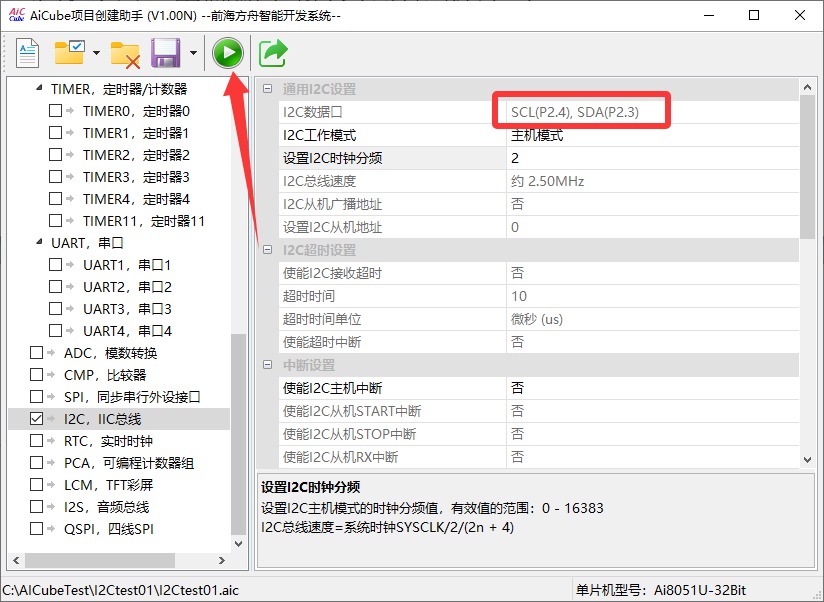This screenshot has height=602, width=824.
Task: Enable the TIMER0 定时器0 checkbox
Action: [x=55, y=110]
